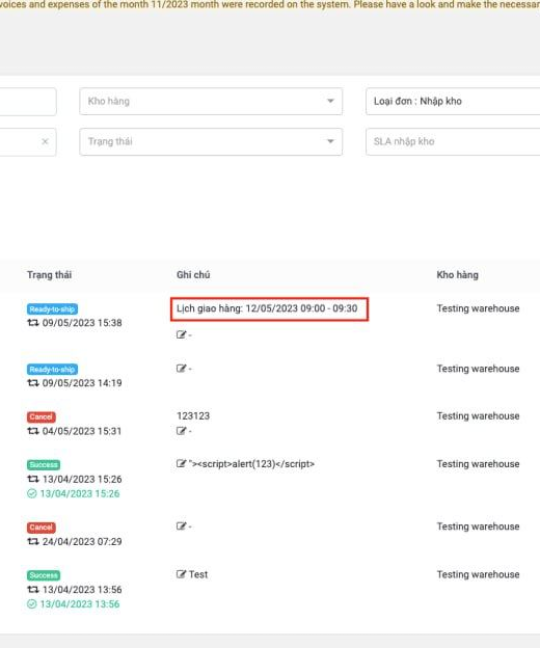Click Success badge dated 13/04/2023 13:56

point(43,575)
